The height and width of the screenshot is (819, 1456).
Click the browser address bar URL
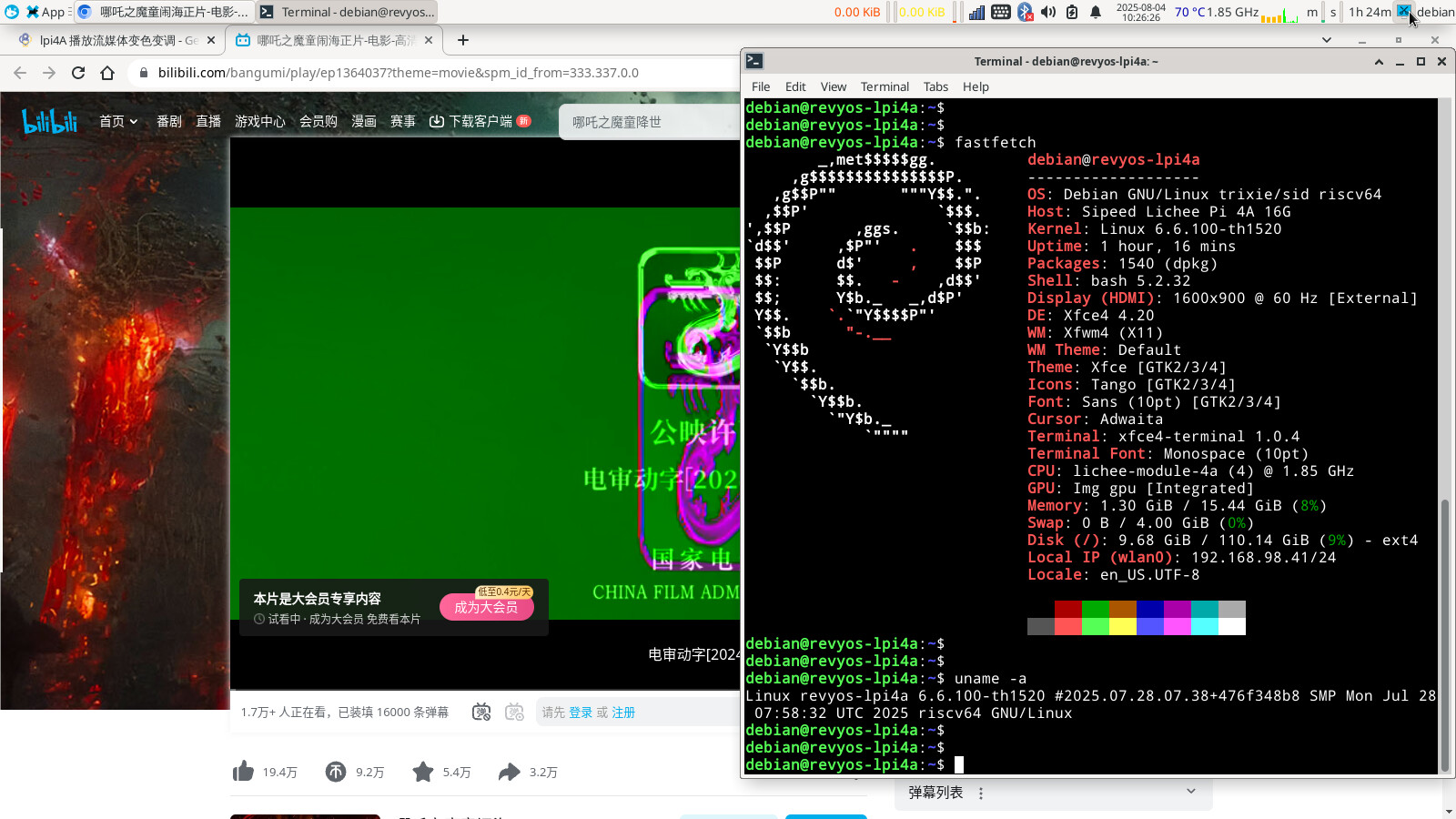tap(399, 73)
